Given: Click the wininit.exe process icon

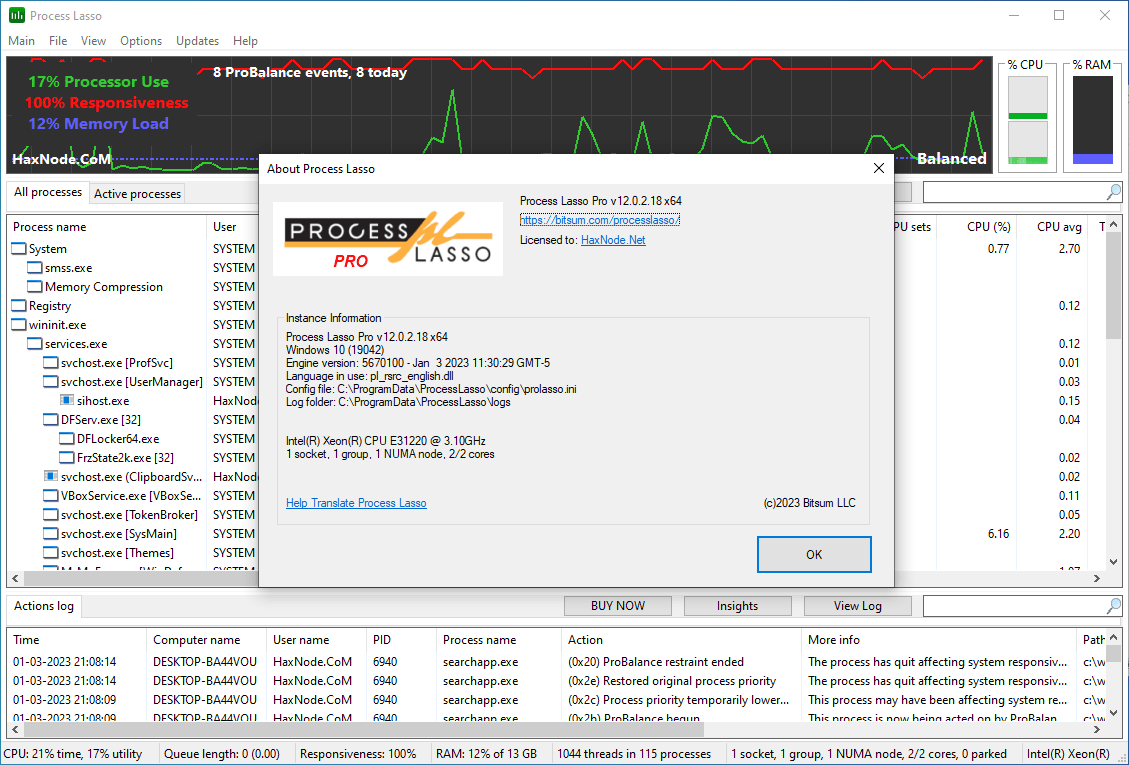Looking at the screenshot, I should coord(19,324).
